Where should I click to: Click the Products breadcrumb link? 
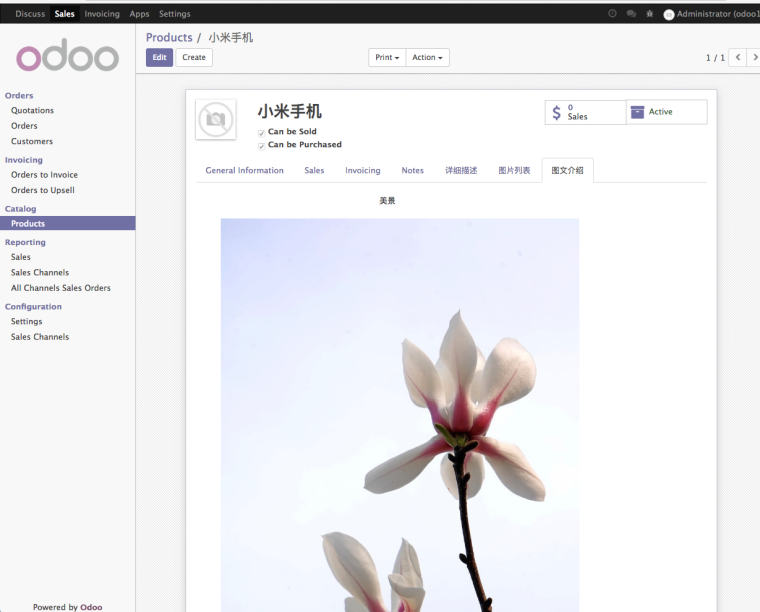pyautogui.click(x=169, y=37)
